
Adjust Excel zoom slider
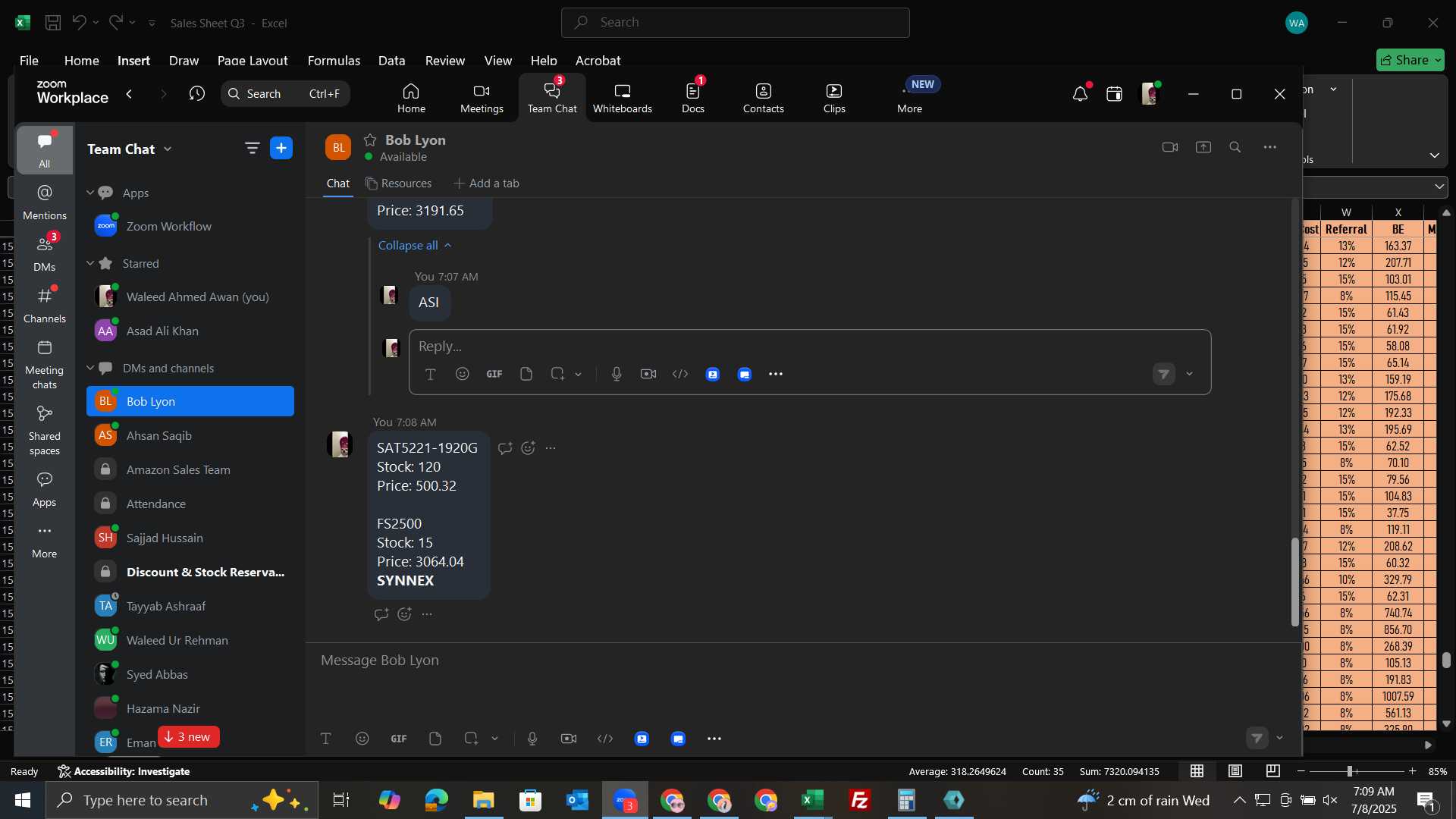point(1350,771)
